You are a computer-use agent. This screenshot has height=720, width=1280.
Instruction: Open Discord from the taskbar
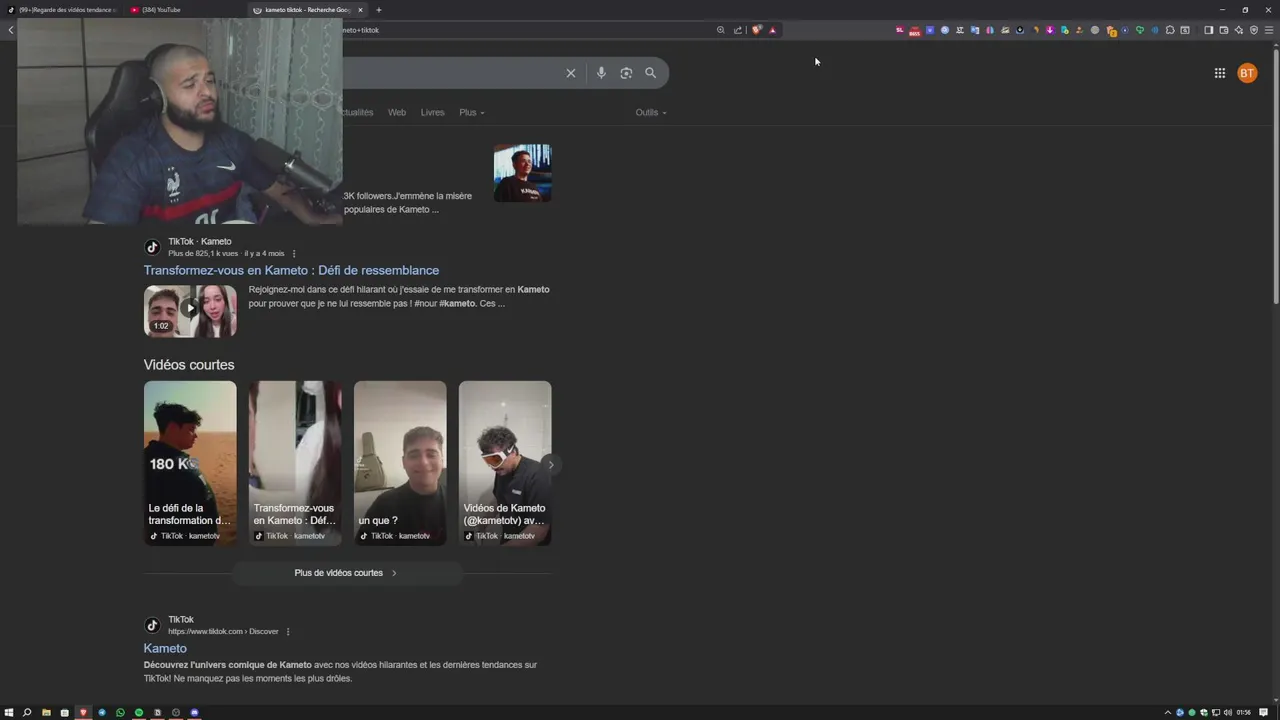(x=195, y=712)
